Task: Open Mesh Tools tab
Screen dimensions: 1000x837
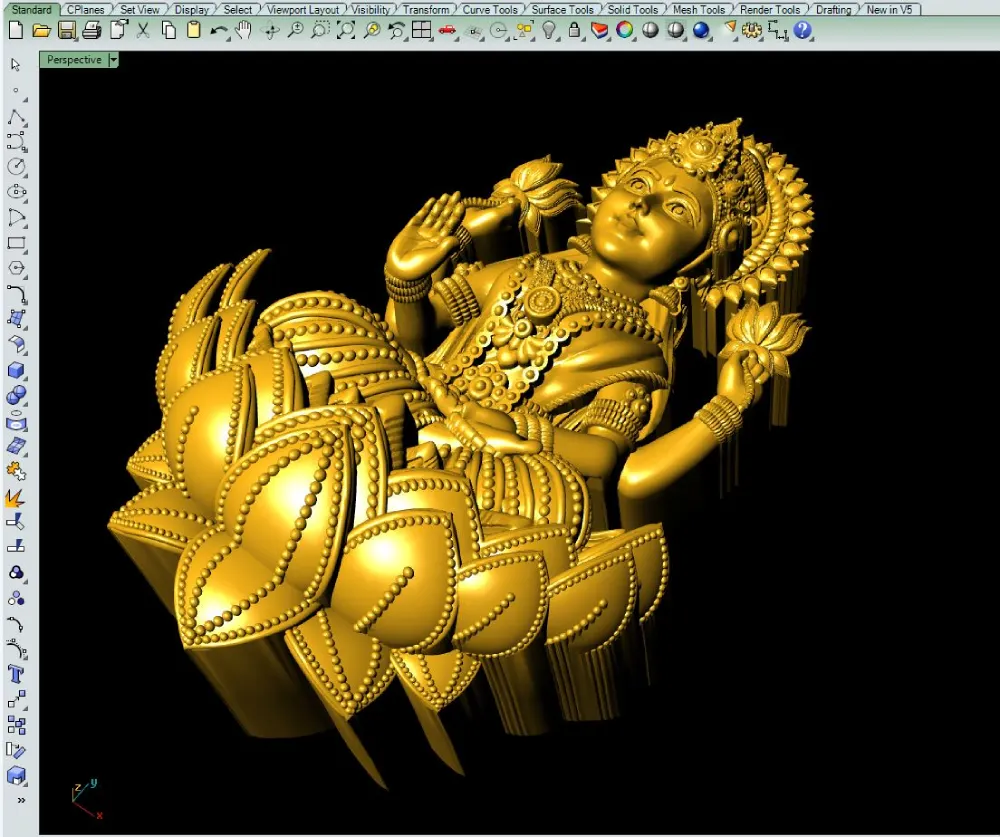Action: click(x=699, y=10)
